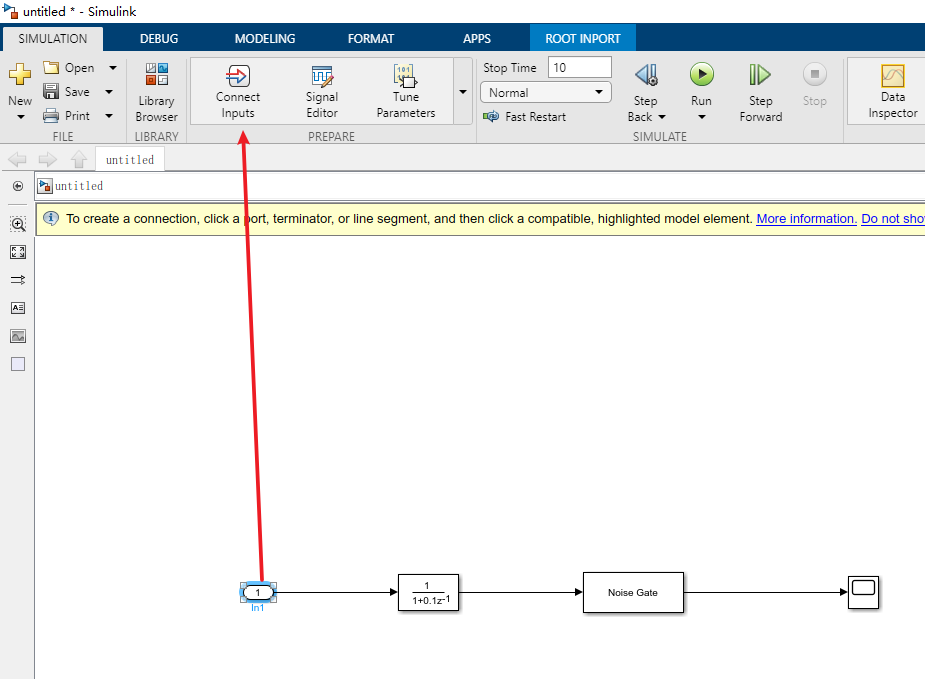Click the hide/show model browser icon
Viewport: 925px width, 679px height.
click(18, 186)
